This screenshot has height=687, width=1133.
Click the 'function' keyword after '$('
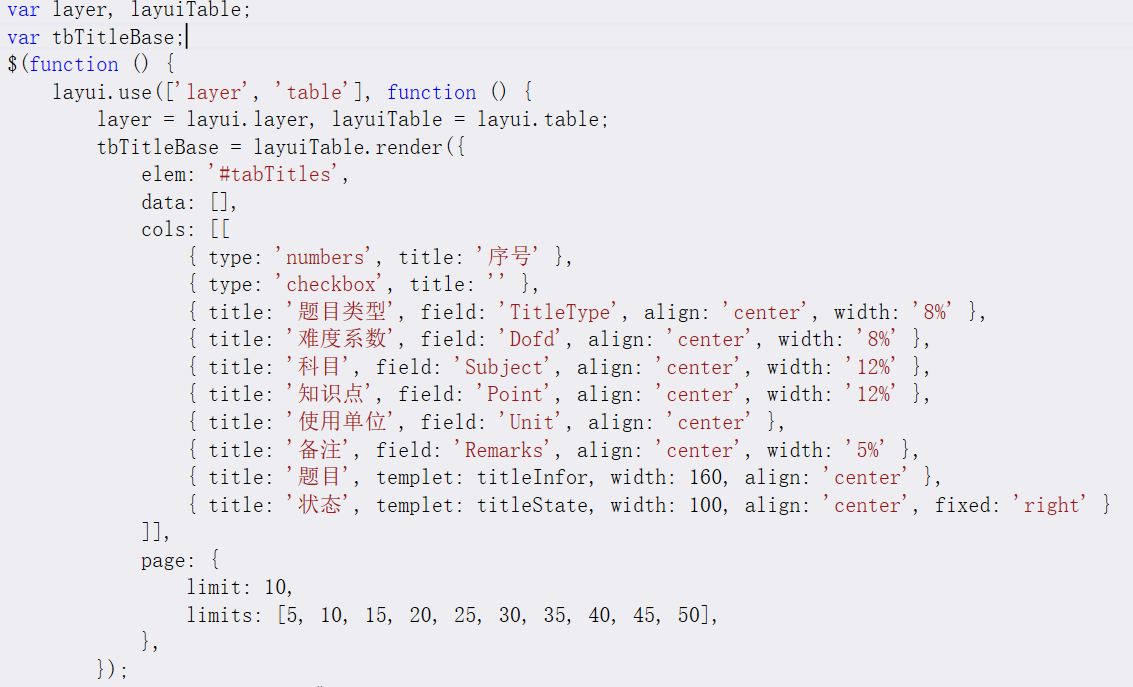(x=74, y=64)
